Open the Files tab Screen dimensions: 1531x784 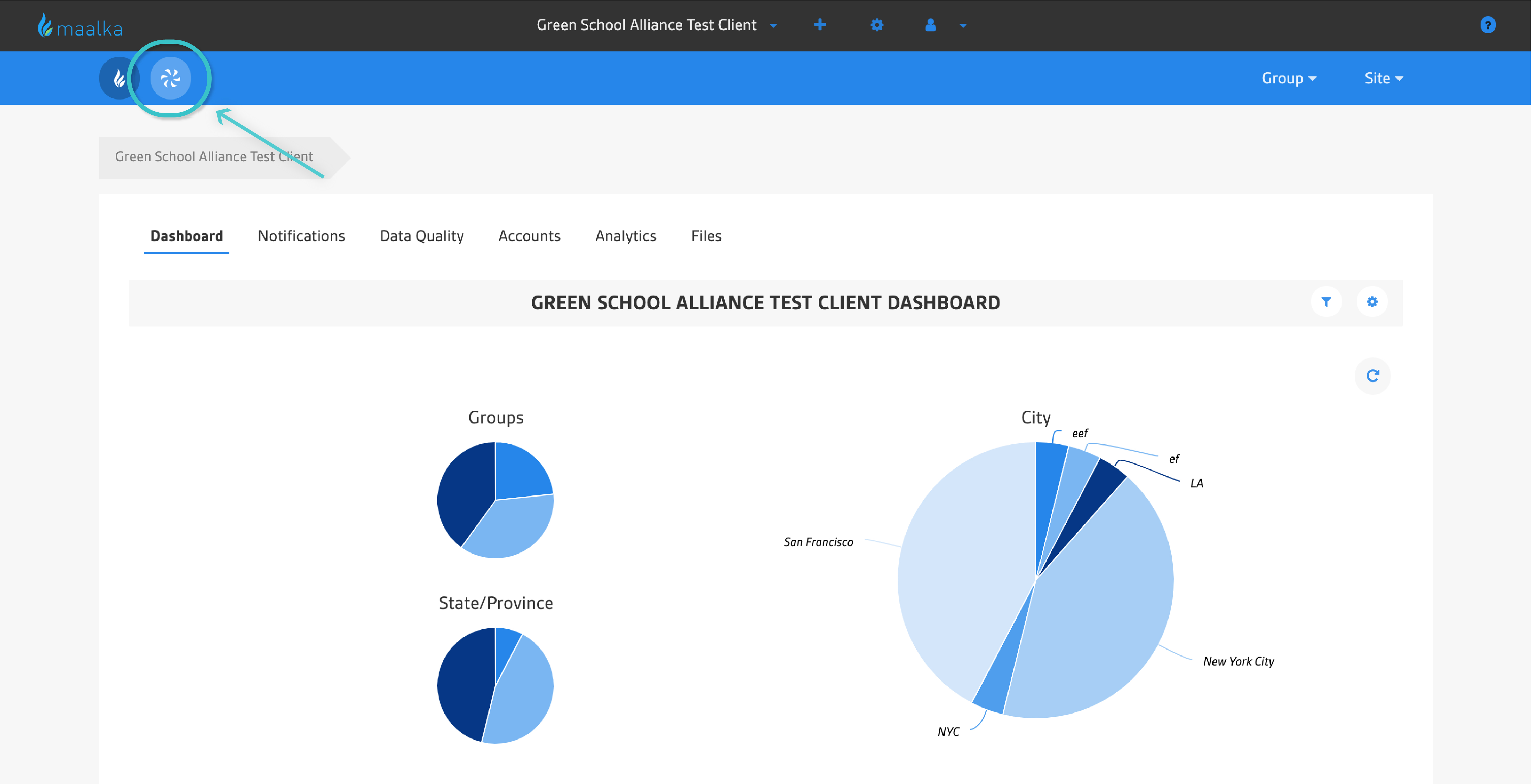(x=706, y=236)
